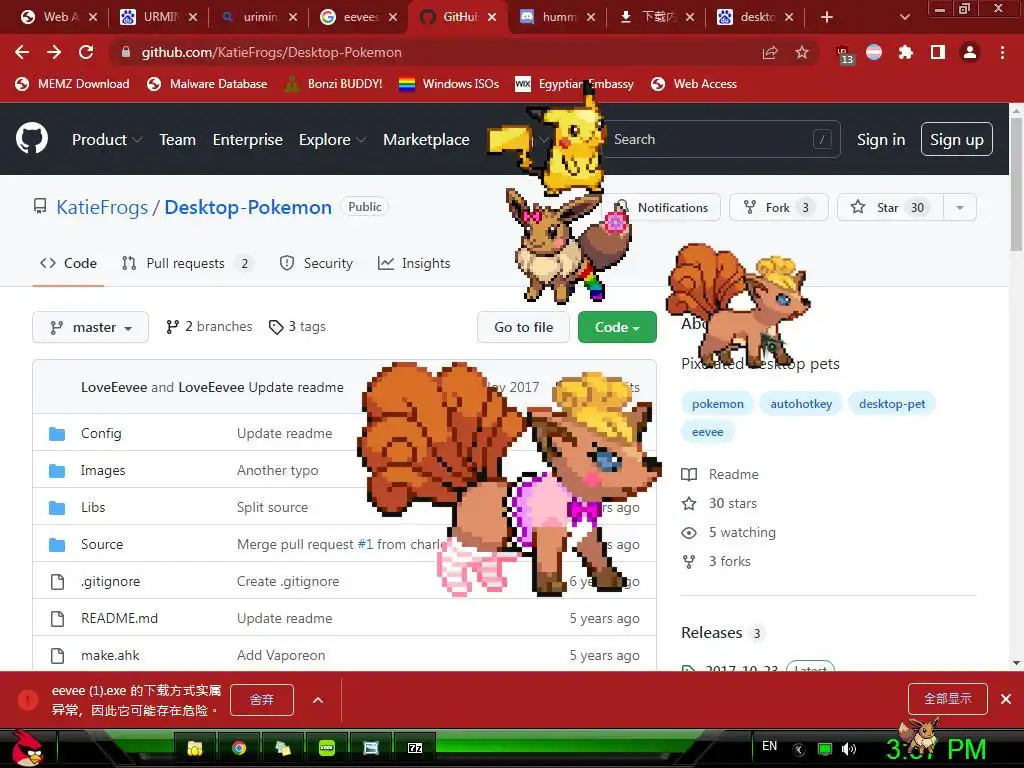
Task: Select the Code repository tab
Action: 69,263
